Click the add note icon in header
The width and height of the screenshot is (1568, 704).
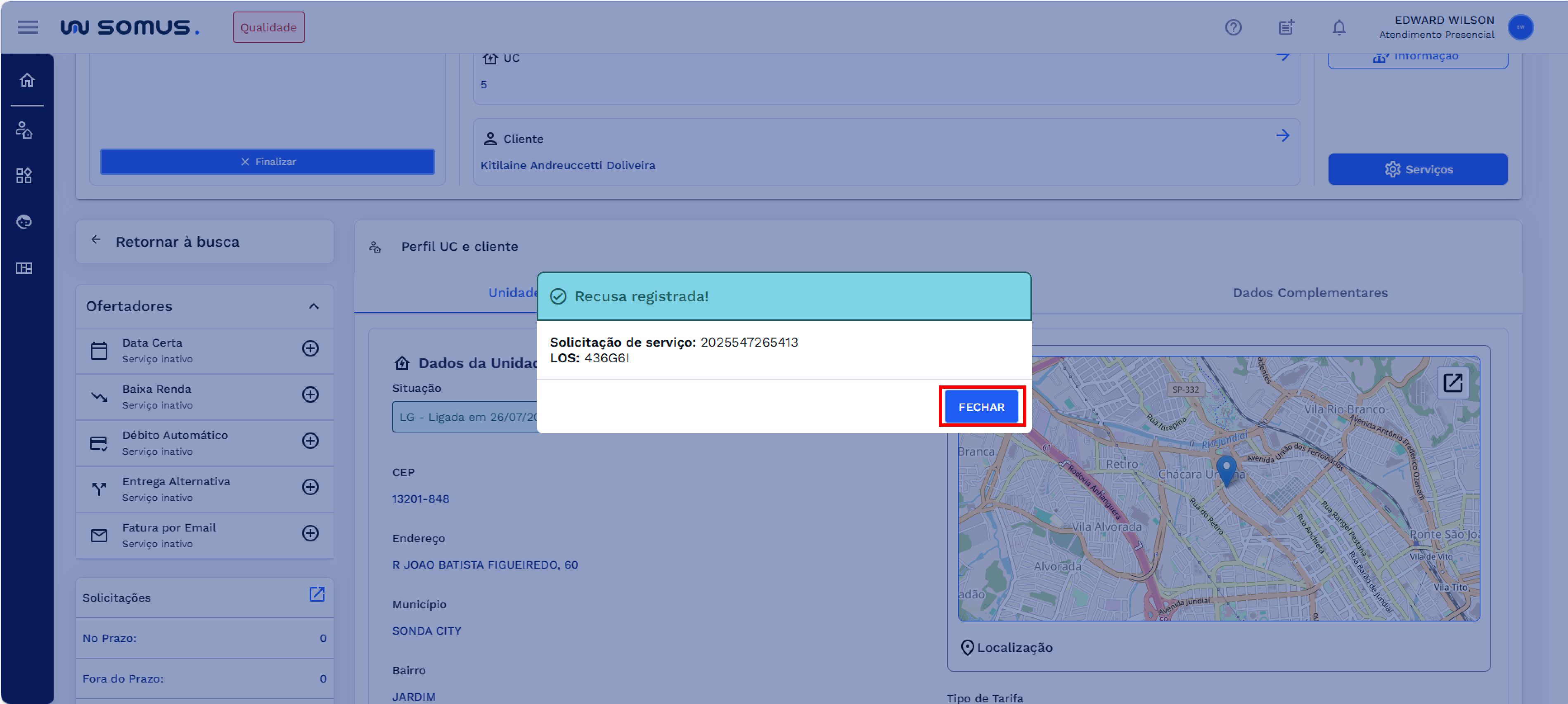pos(1286,27)
